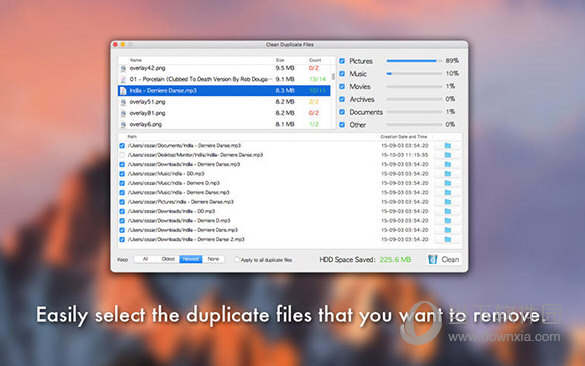Click the 13/14 count value
The image size is (585, 366).
pos(317,79)
